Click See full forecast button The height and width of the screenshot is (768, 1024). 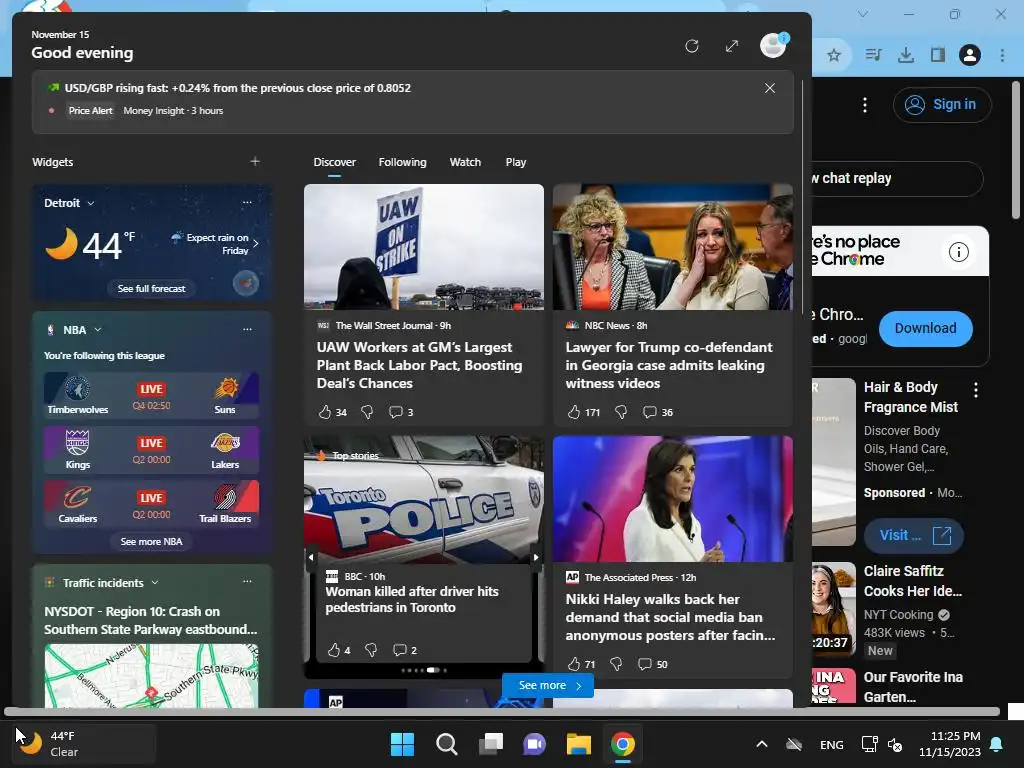tap(152, 288)
